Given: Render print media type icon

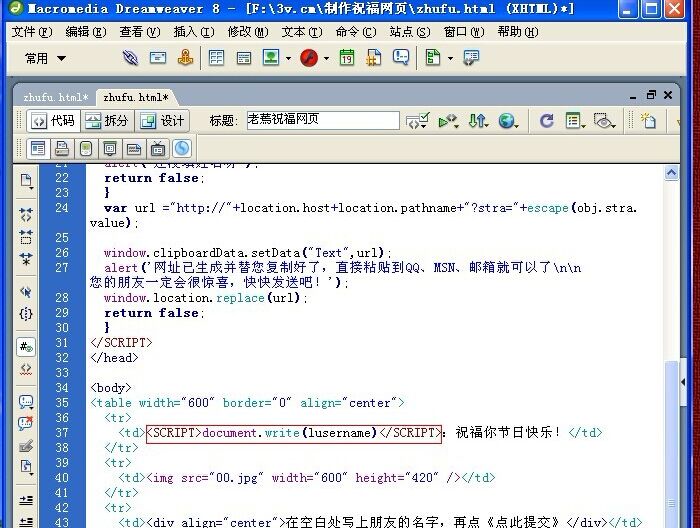Looking at the screenshot, I should 62,149.
